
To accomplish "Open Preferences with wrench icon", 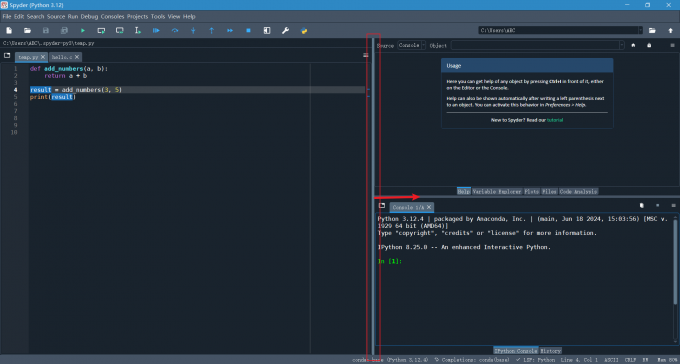I will (285, 30).
